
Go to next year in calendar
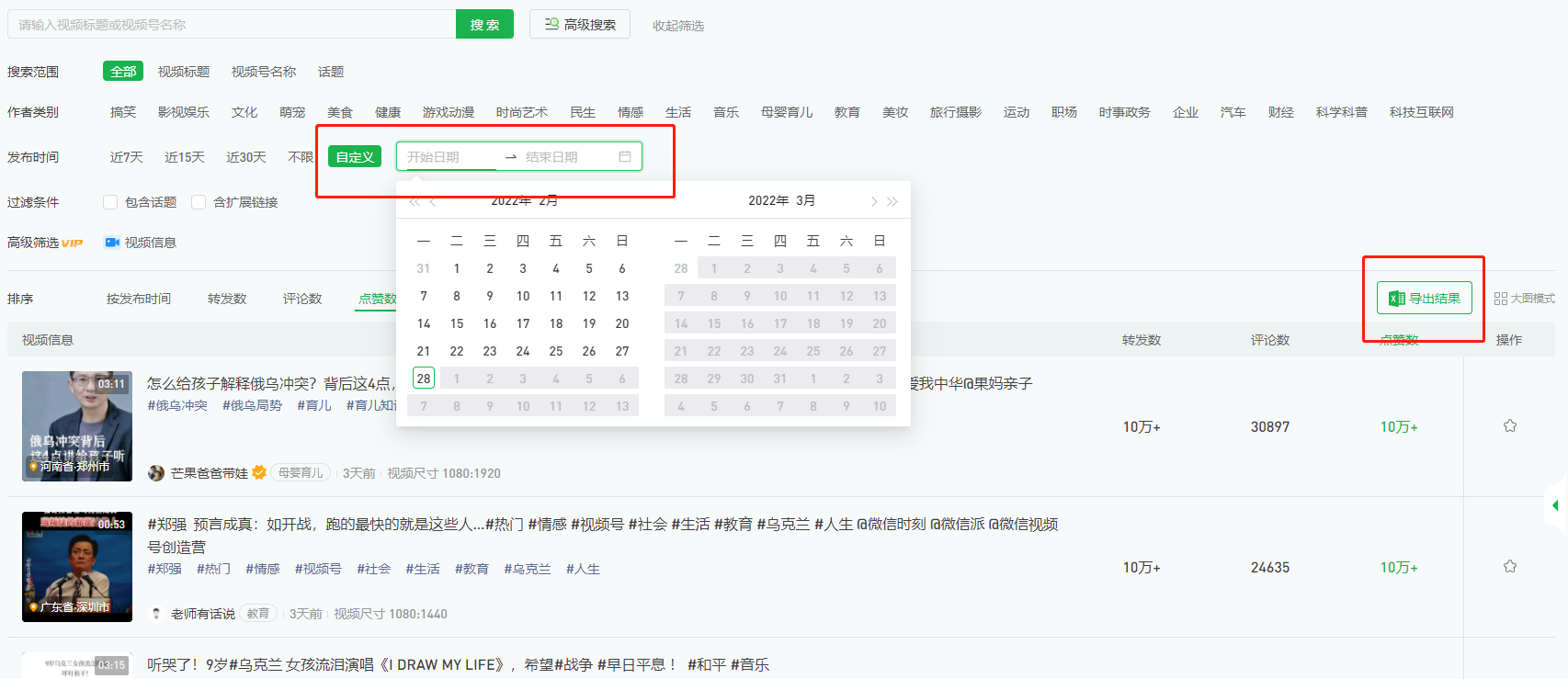[x=892, y=201]
